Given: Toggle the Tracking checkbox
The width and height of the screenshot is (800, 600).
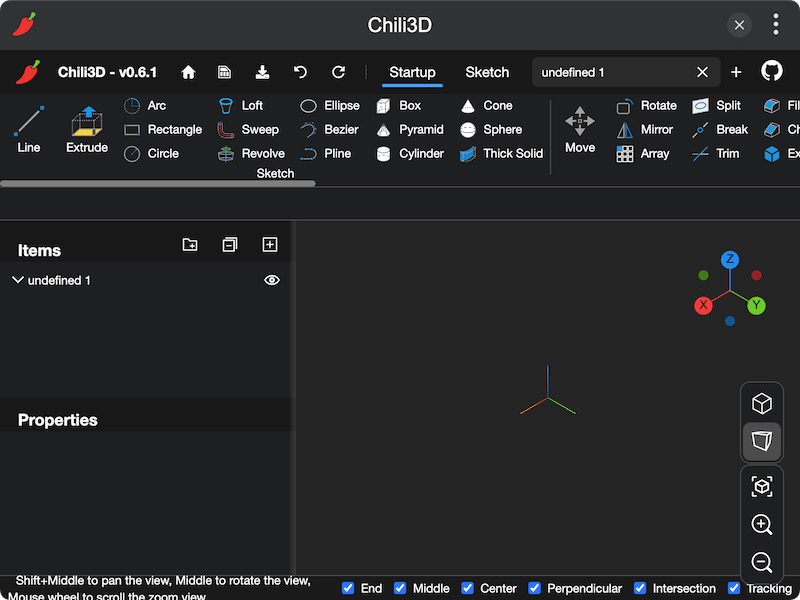Looking at the screenshot, I should 734,588.
